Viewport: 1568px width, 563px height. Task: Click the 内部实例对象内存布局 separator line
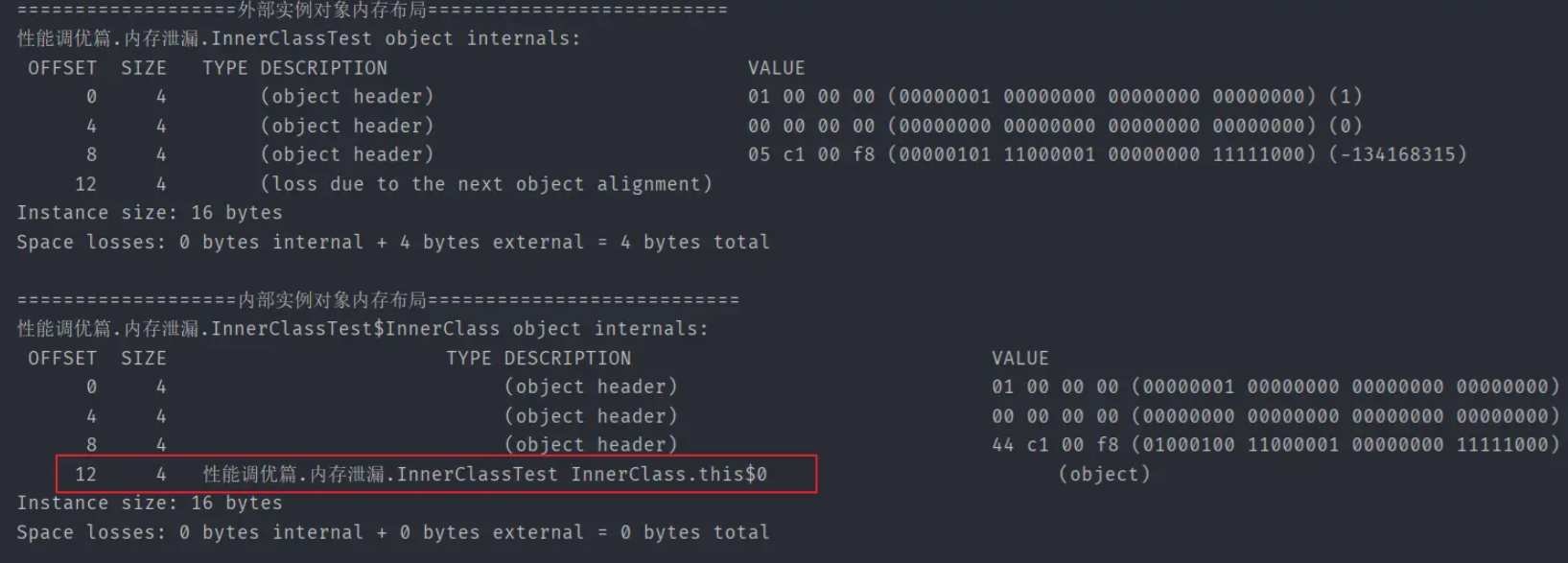click(378, 300)
